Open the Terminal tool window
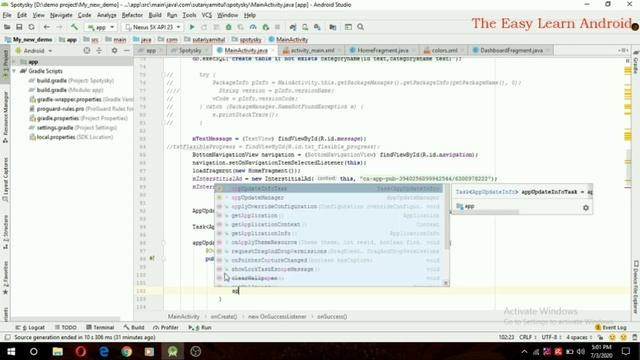 100,327
